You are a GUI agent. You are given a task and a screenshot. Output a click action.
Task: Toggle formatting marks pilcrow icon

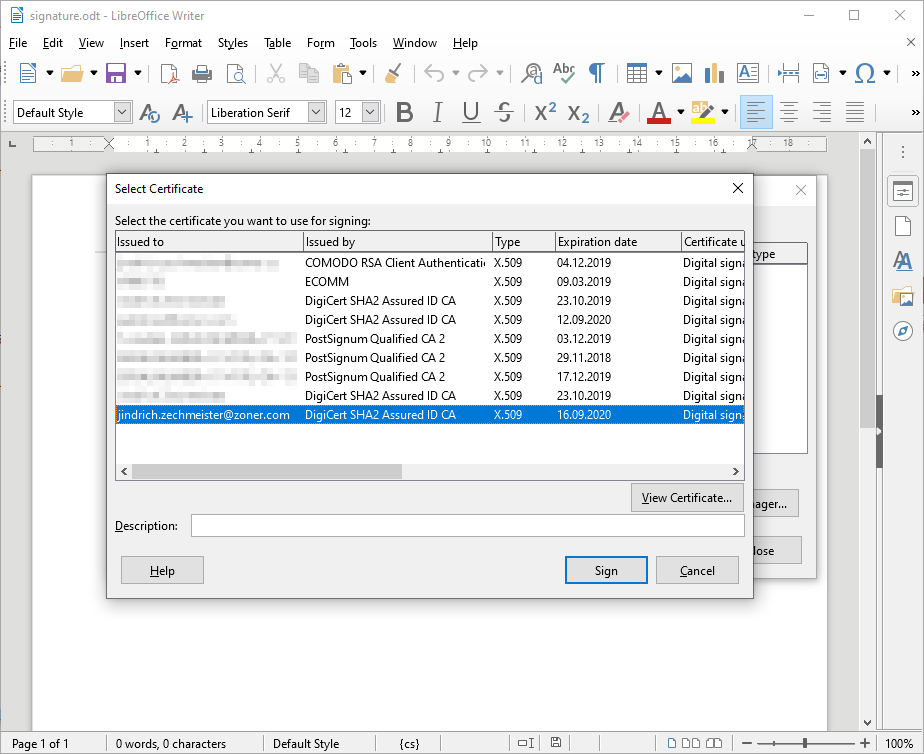597,74
